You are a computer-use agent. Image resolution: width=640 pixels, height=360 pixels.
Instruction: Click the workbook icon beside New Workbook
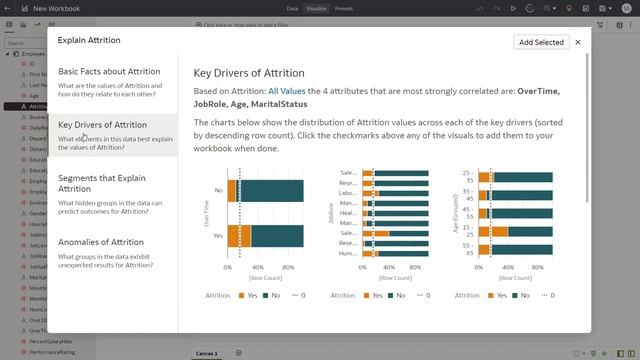[25, 8]
